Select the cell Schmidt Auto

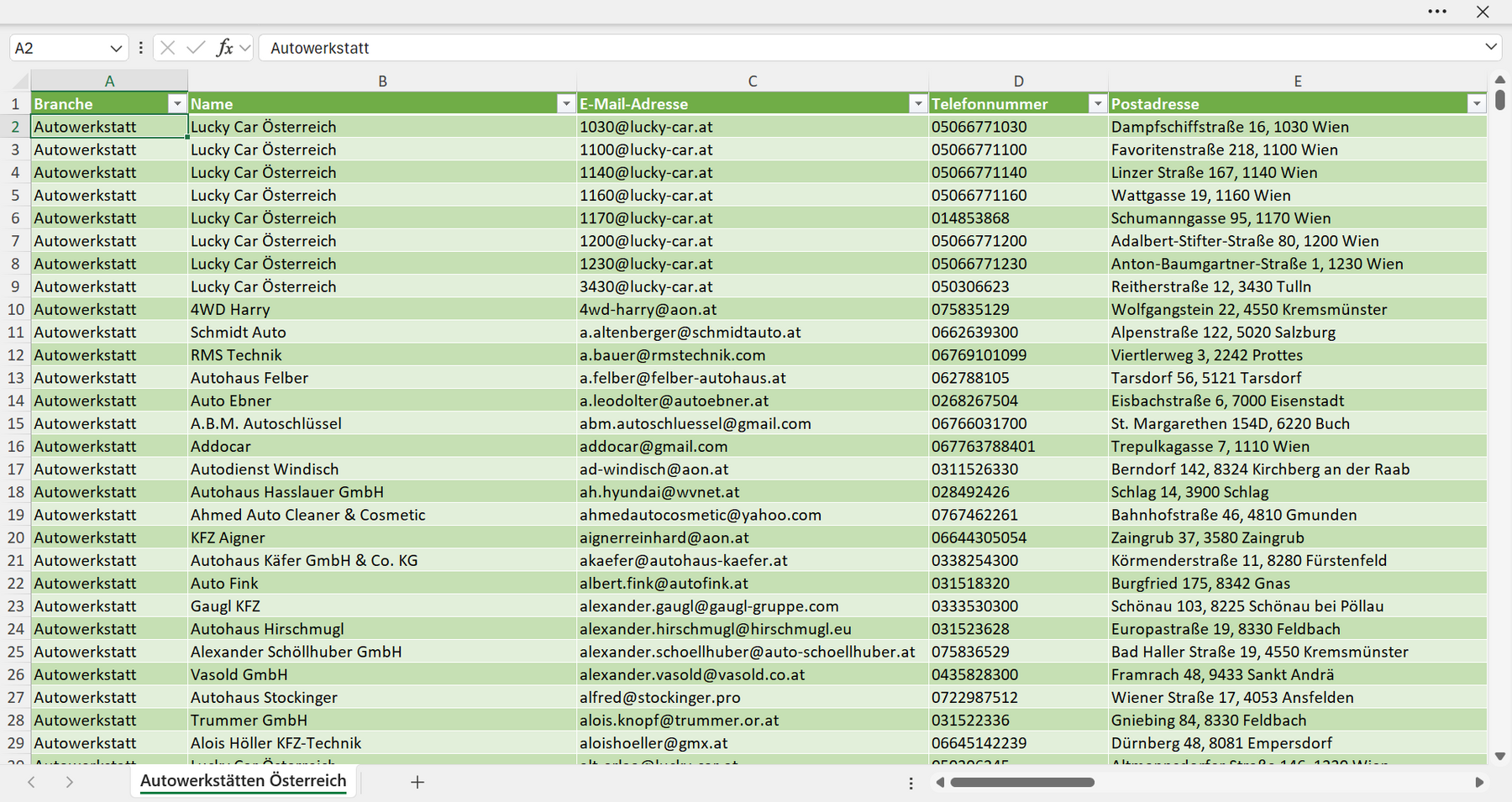(382, 332)
